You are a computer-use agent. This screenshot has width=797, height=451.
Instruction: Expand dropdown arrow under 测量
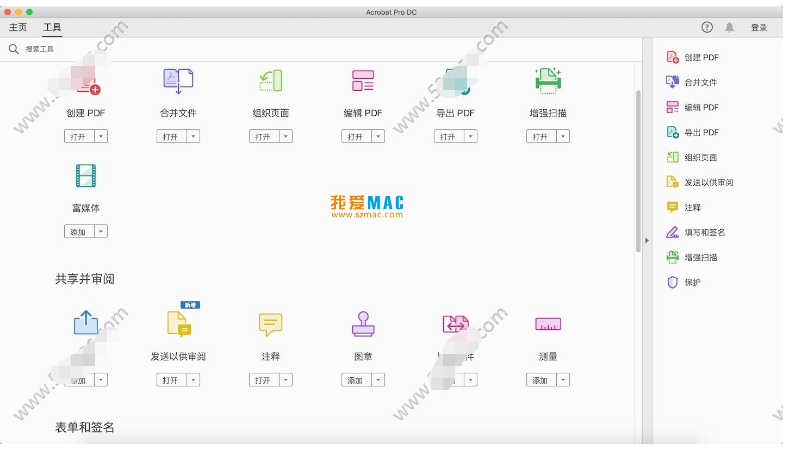563,380
